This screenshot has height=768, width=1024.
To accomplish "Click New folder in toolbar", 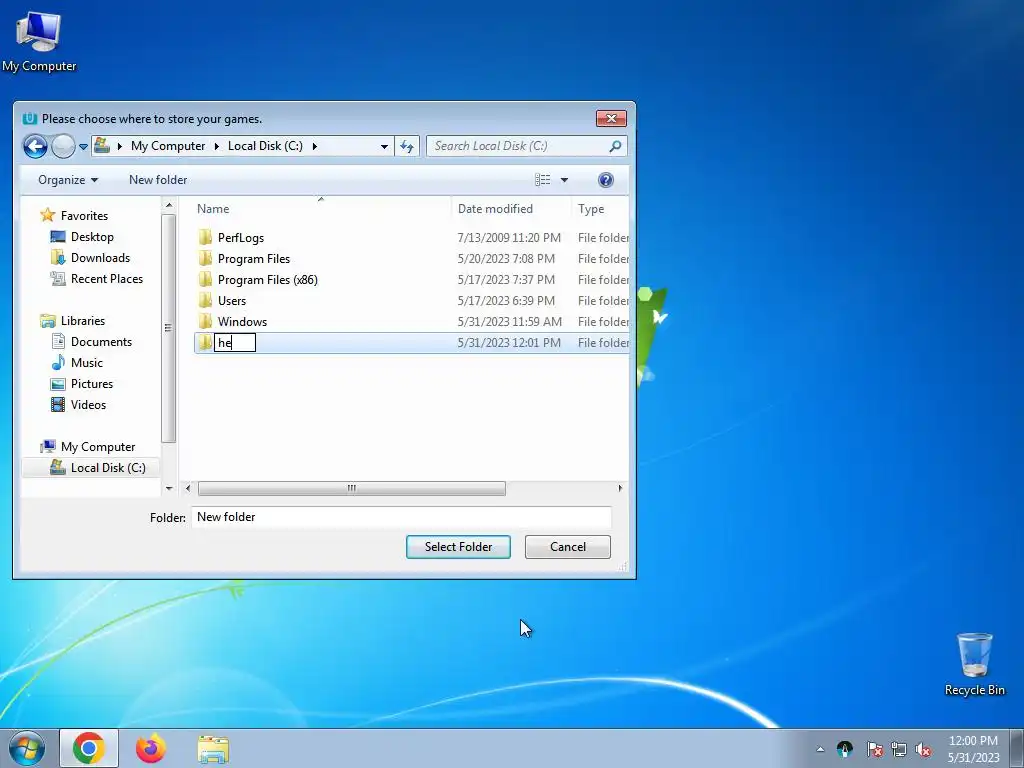I will point(158,180).
